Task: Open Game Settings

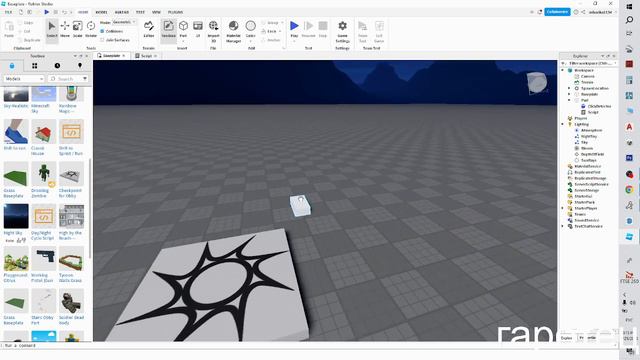Action: [x=342, y=31]
